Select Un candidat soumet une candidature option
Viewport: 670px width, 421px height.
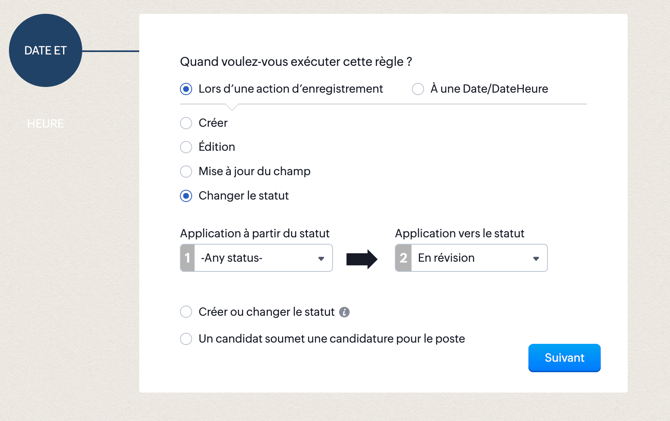click(186, 339)
